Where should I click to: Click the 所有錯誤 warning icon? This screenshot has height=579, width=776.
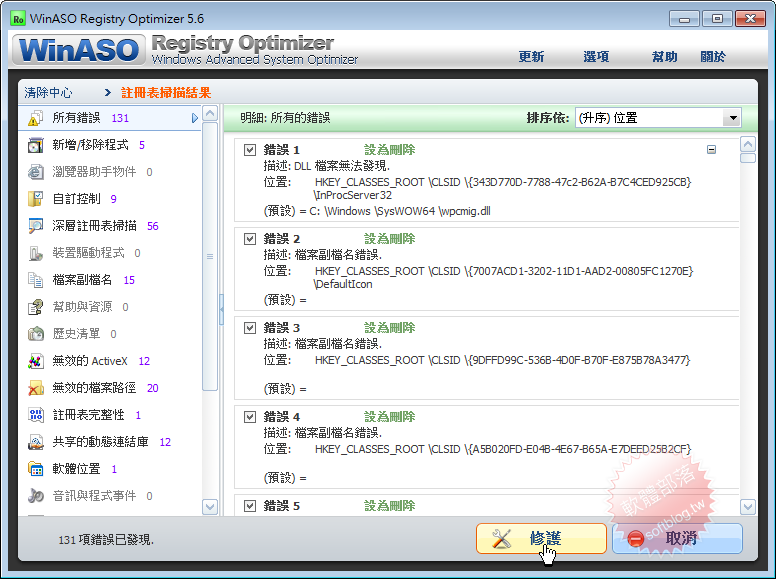pyautogui.click(x=36, y=118)
